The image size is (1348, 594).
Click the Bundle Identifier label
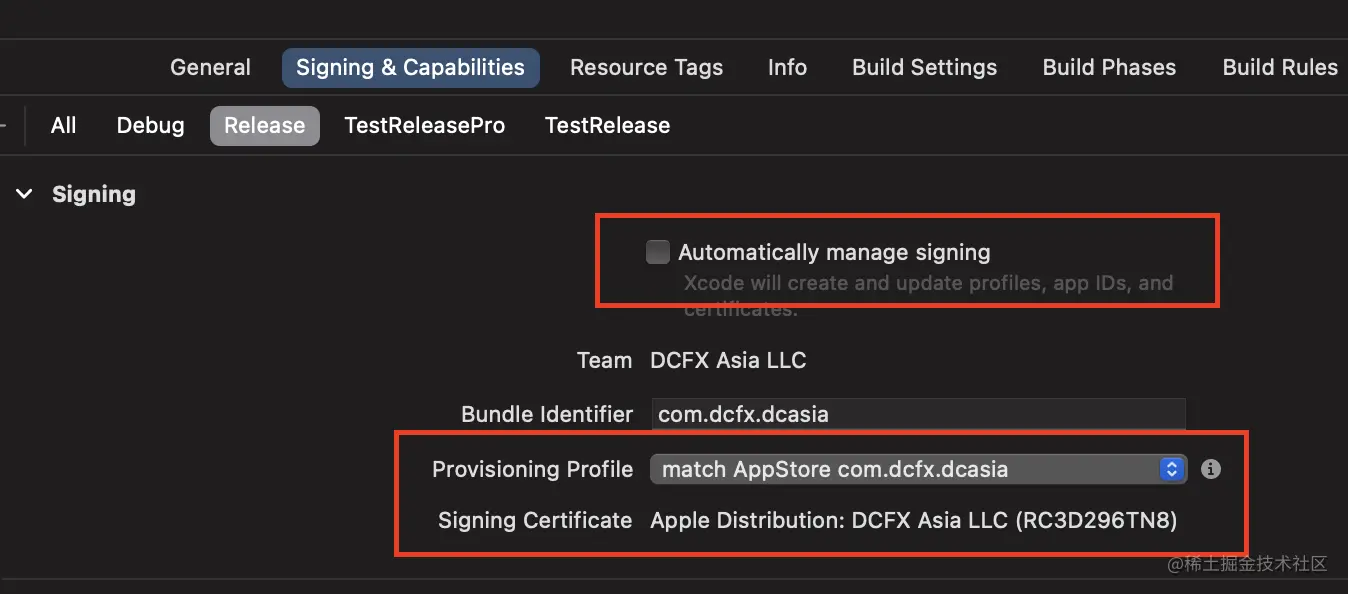[x=547, y=414]
